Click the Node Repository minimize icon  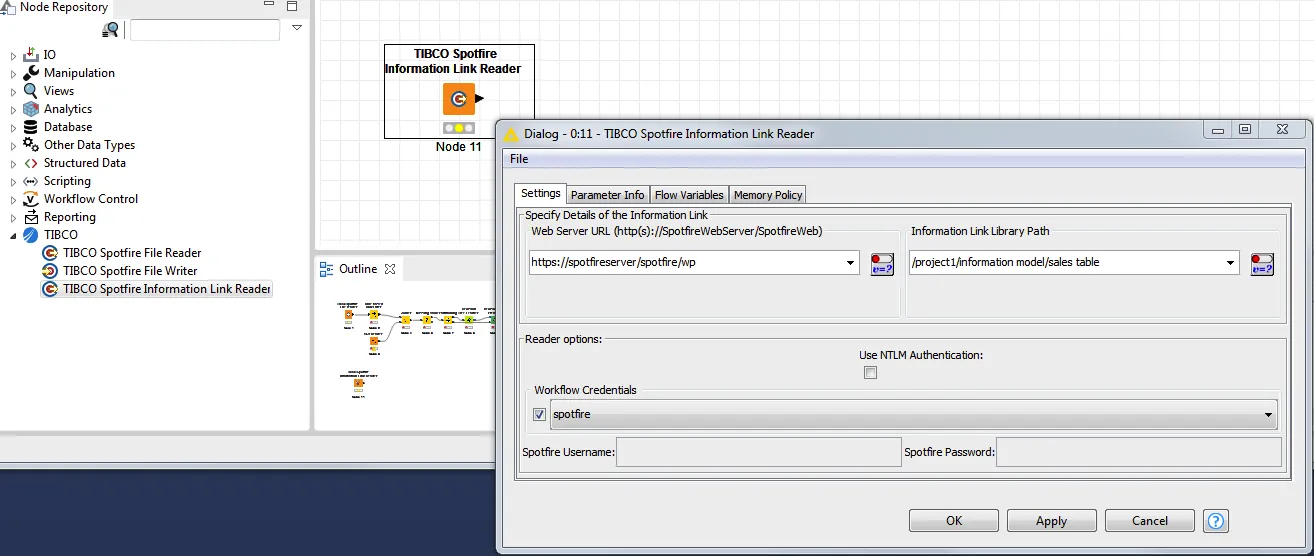click(x=269, y=6)
